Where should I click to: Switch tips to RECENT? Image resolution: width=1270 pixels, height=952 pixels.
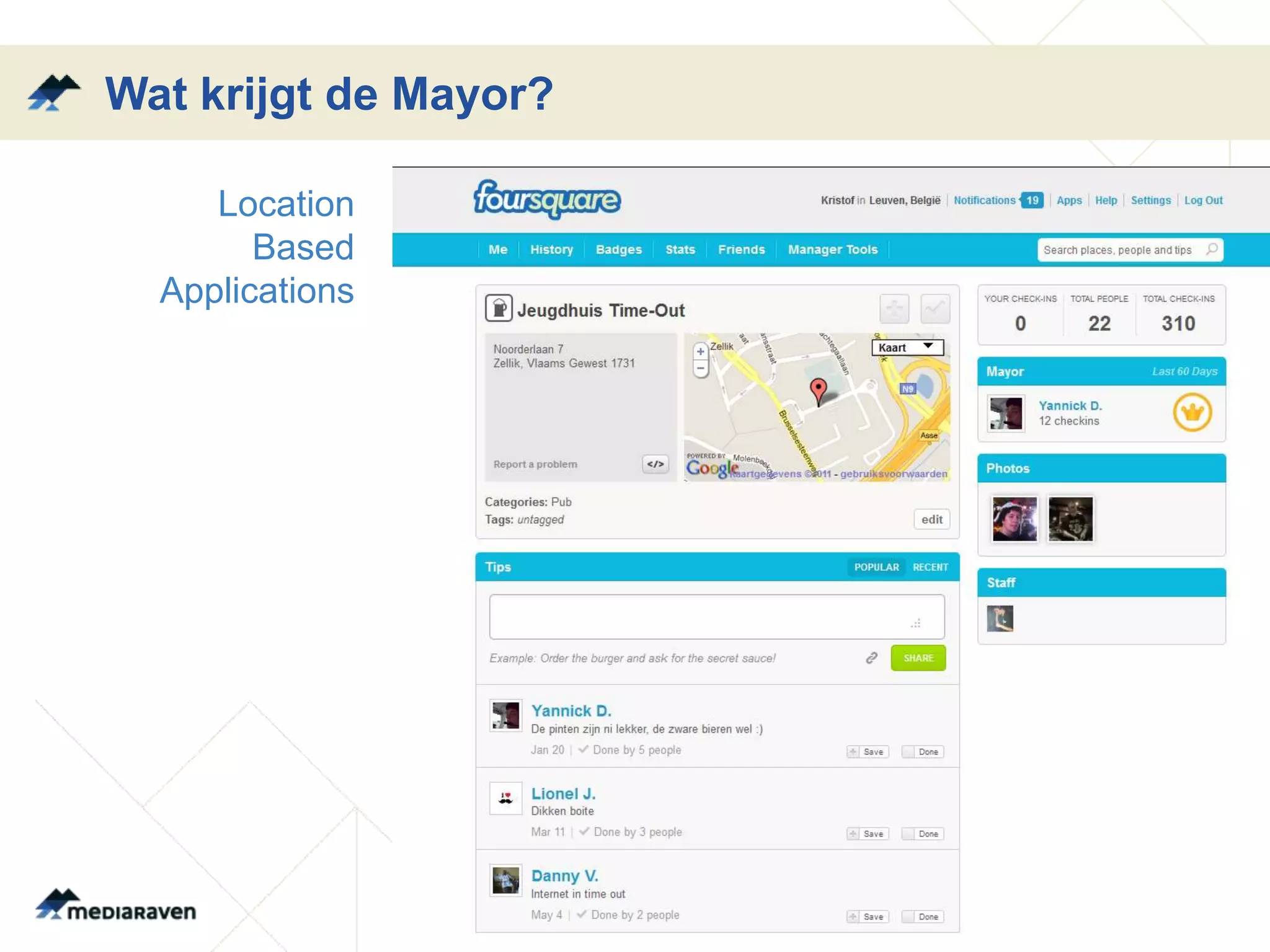pos(930,567)
